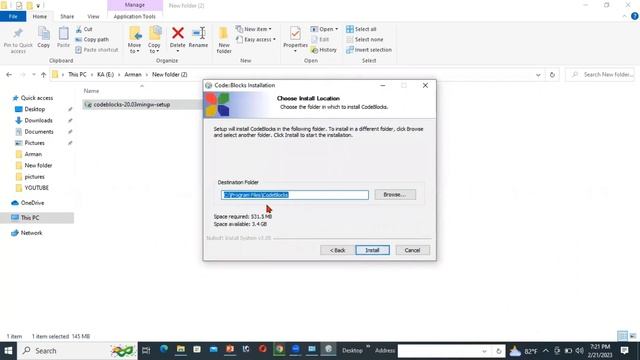Click the Paste ribbon icon

click(63, 33)
